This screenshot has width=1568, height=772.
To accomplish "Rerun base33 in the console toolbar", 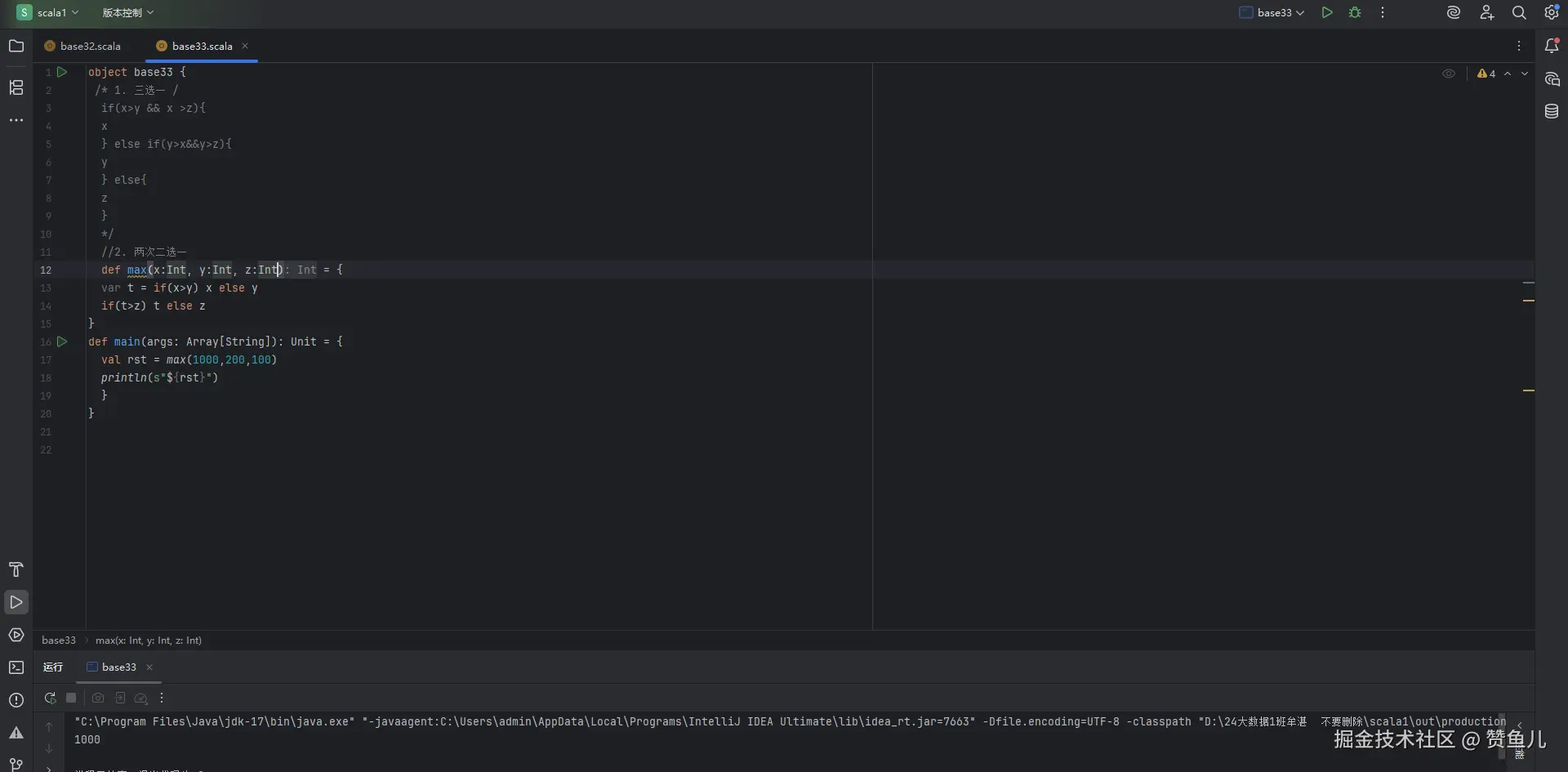I will [50, 698].
